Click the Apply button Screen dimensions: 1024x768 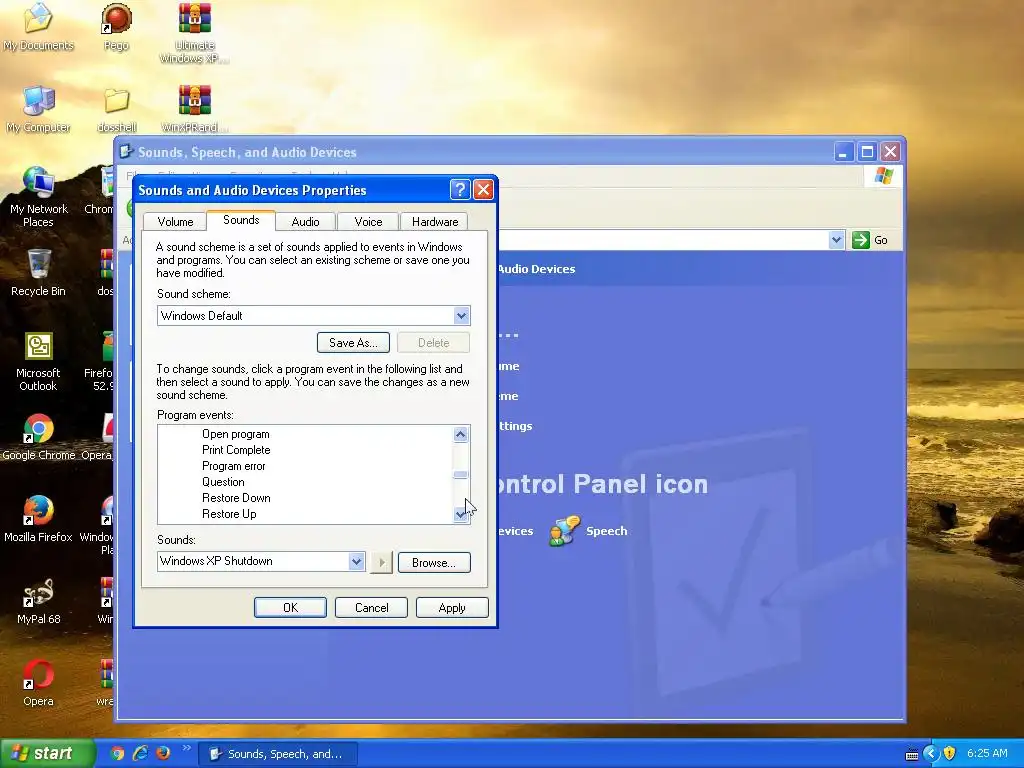452,607
